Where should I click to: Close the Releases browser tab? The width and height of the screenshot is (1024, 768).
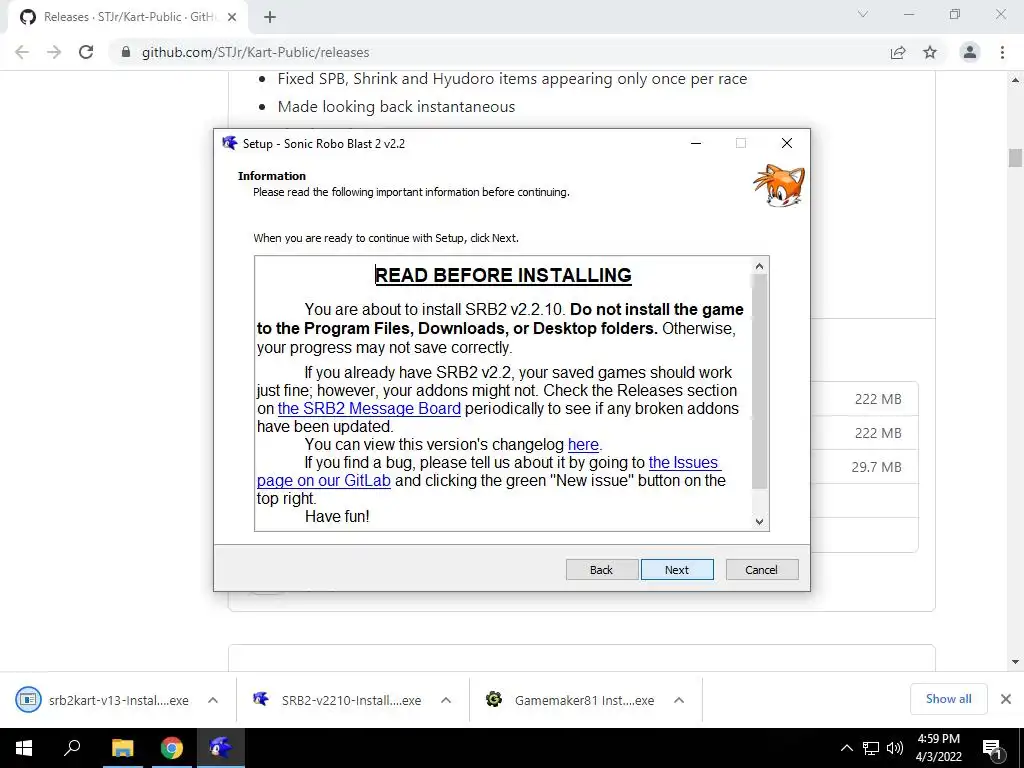tap(232, 18)
